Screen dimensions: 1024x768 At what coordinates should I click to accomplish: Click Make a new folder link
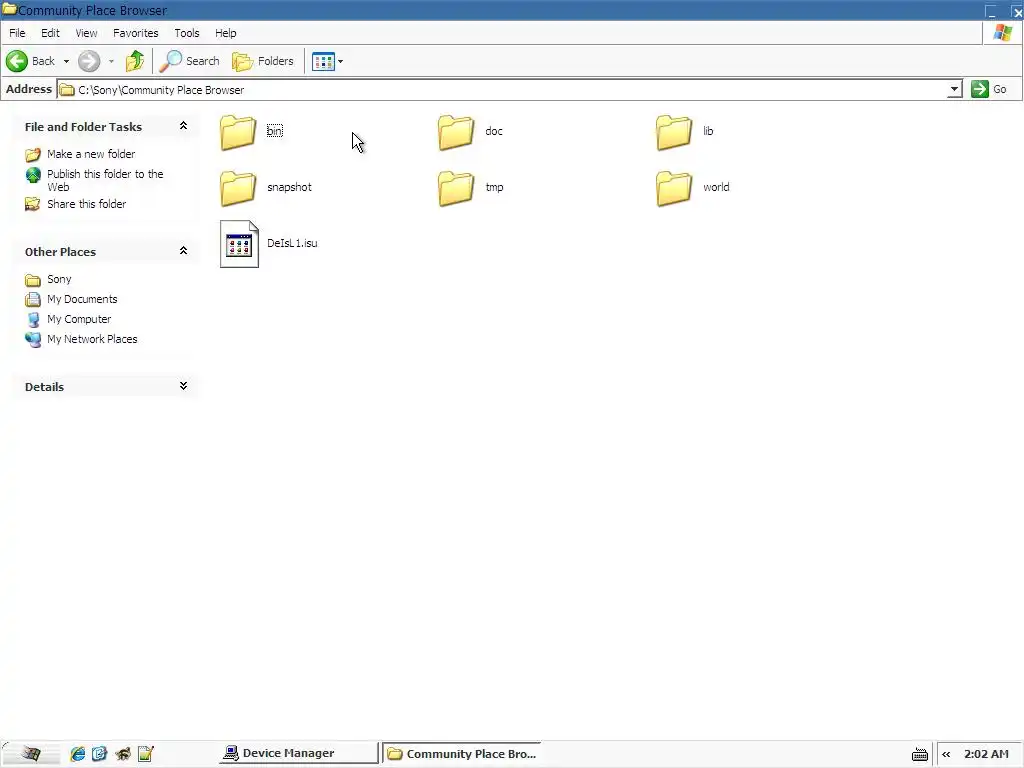[91, 154]
